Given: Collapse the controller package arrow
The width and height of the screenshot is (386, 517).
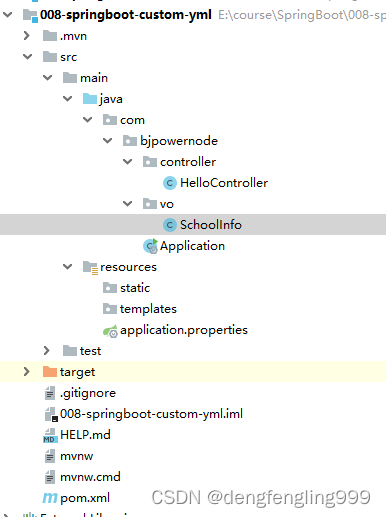Looking at the screenshot, I should (128, 162).
